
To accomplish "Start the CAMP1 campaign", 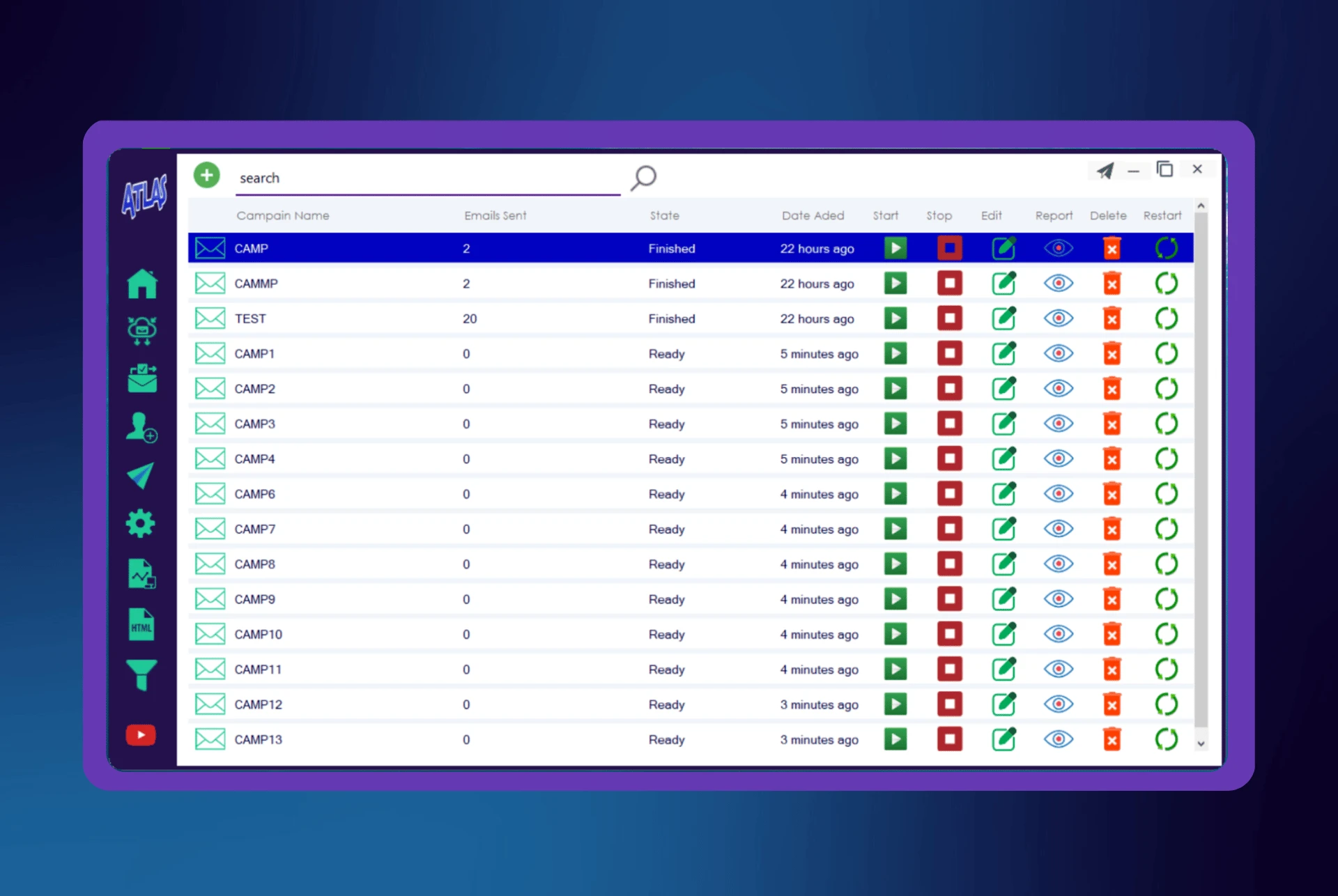I will 895,353.
